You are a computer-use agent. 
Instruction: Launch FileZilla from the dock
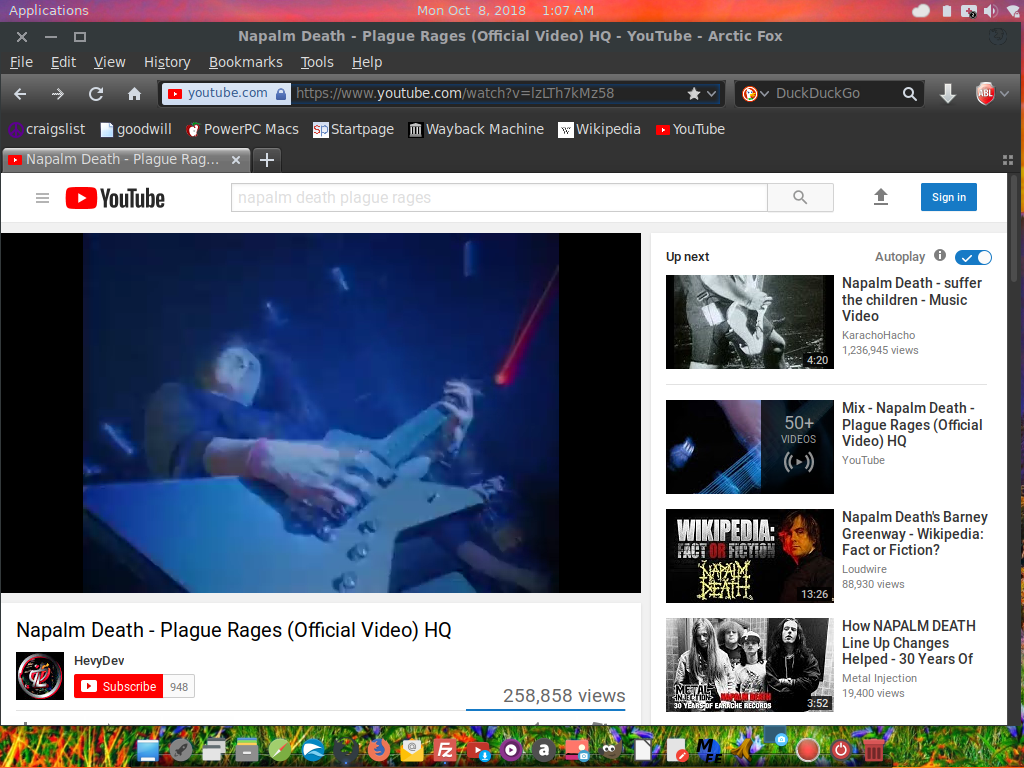click(x=445, y=750)
